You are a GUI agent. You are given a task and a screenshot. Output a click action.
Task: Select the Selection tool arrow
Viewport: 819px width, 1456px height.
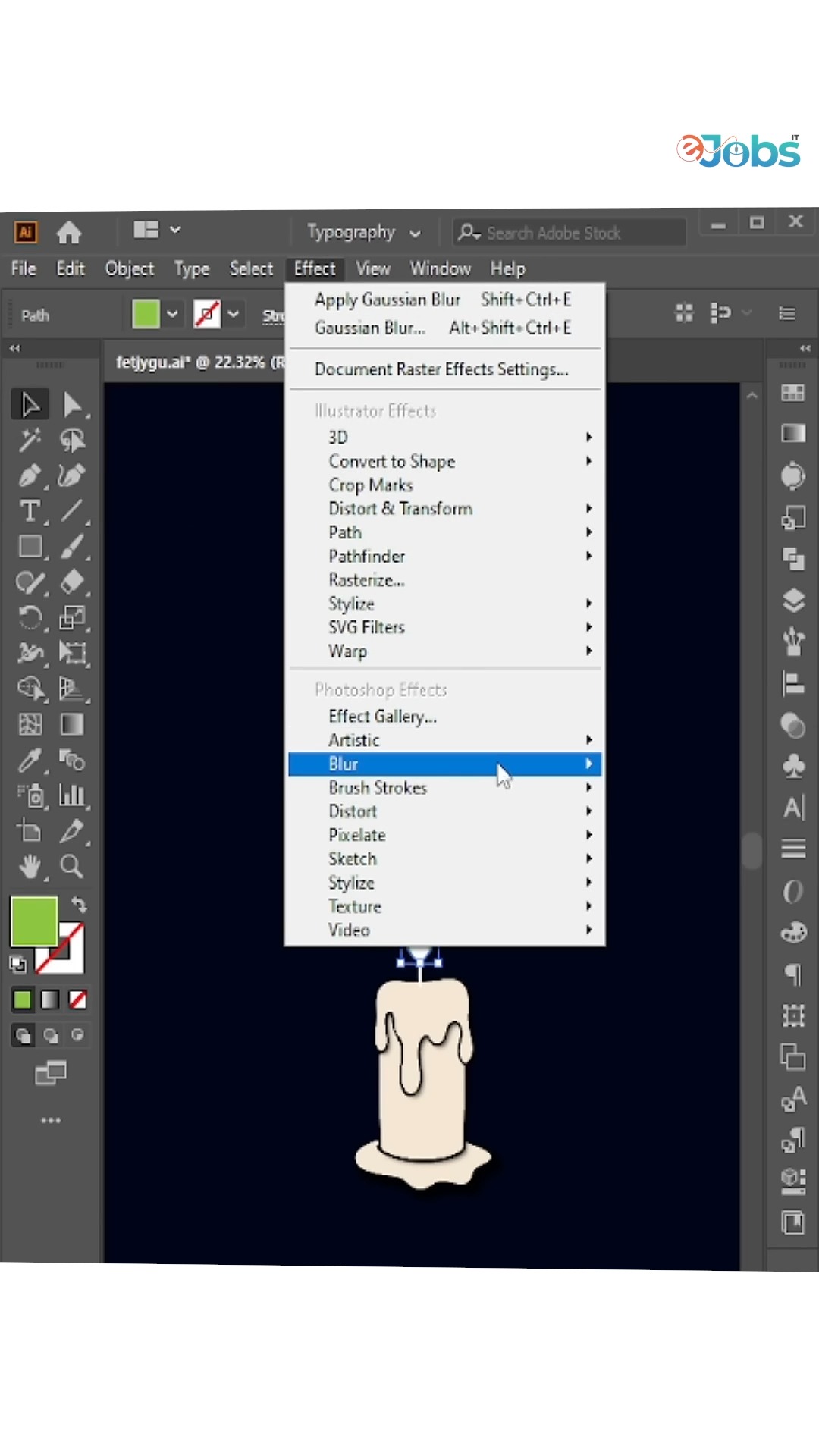pyautogui.click(x=30, y=405)
